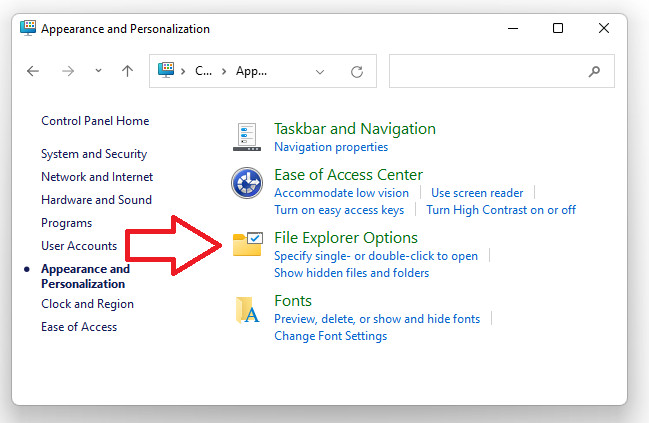Go forward with the right arrow button
649x423 pixels.
(x=68, y=71)
